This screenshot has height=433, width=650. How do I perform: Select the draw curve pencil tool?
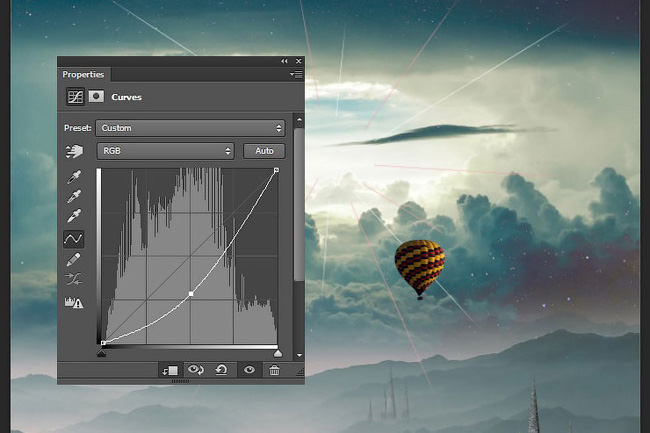(x=73, y=260)
